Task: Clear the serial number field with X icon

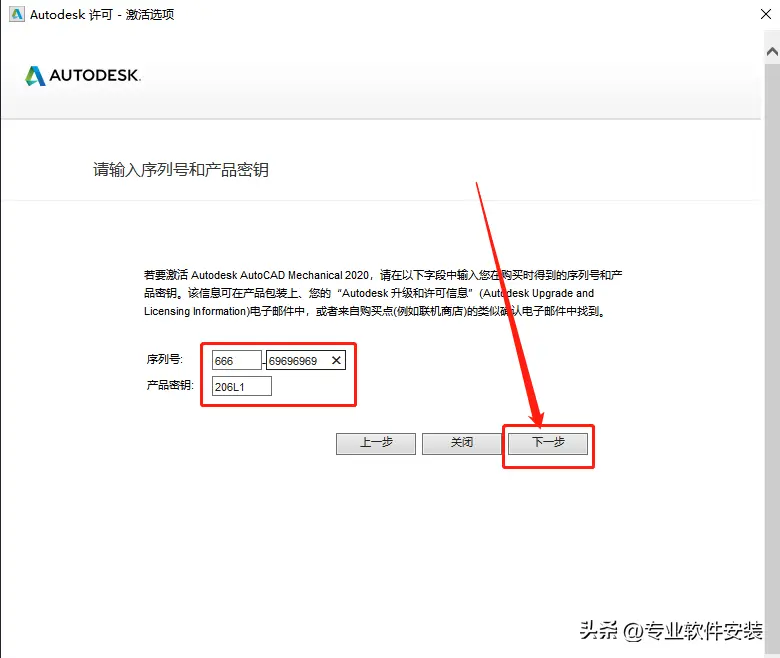Action: (x=336, y=361)
